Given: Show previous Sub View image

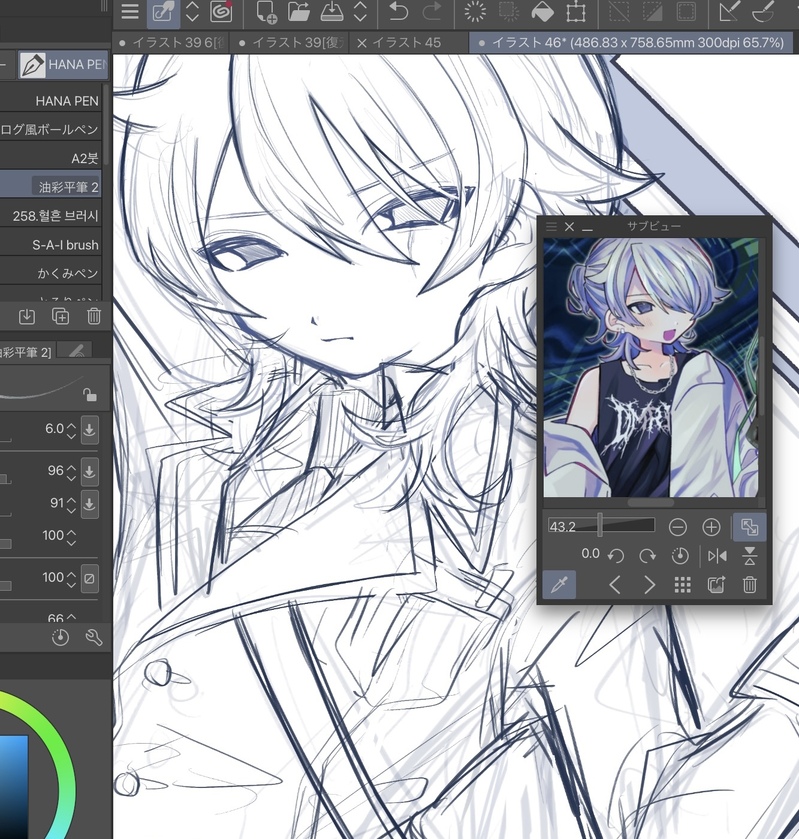Looking at the screenshot, I should pyautogui.click(x=615, y=585).
